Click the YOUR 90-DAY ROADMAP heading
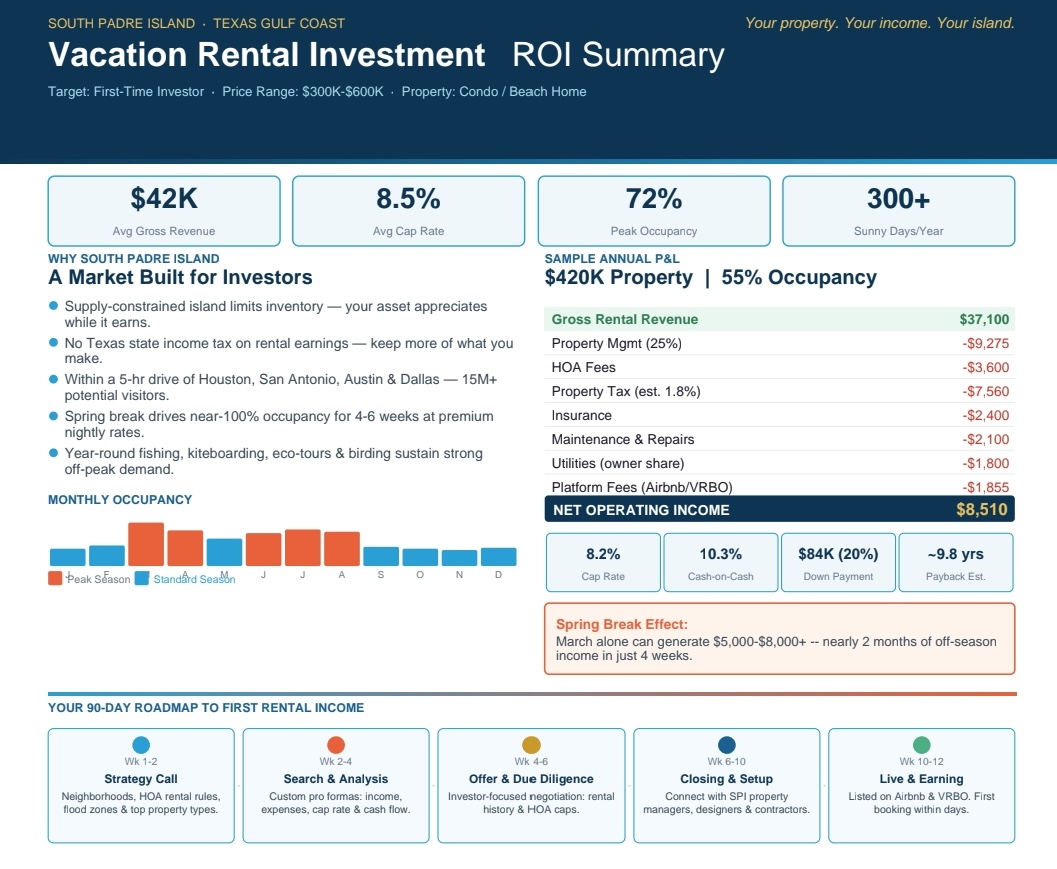The image size is (1057, 869). pos(206,707)
